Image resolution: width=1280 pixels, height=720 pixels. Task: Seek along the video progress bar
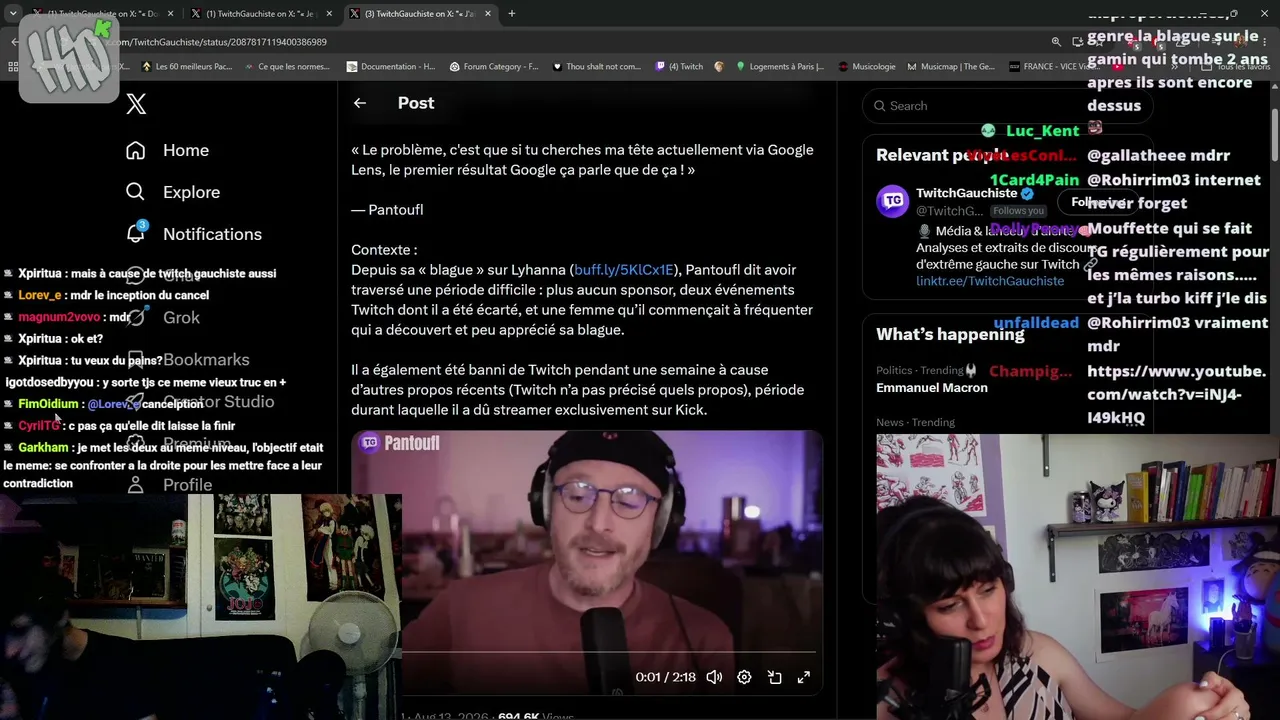coord(610,653)
